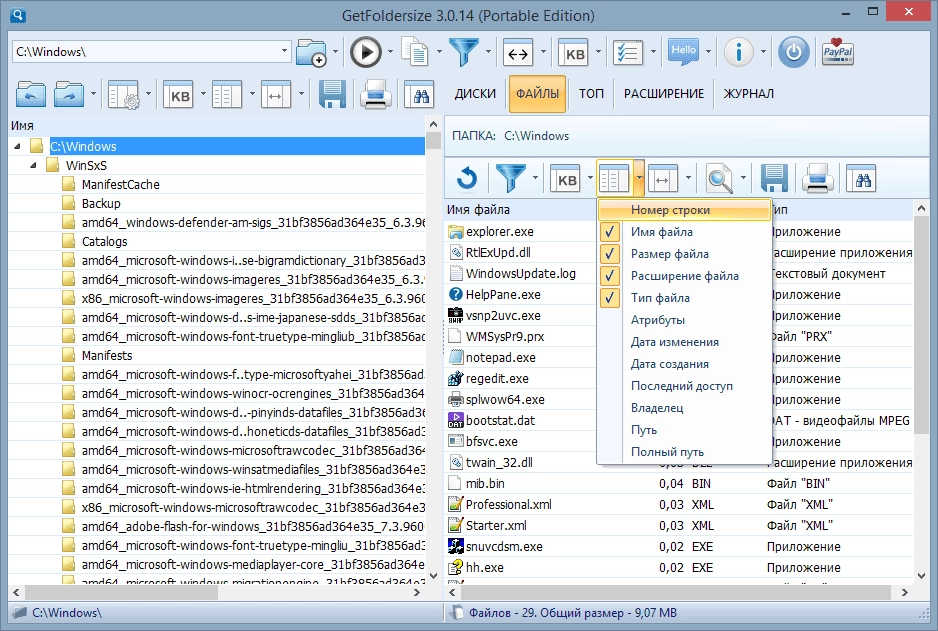Image resolution: width=938 pixels, height=631 pixels.
Task: Click the magnifier search icon in file panel
Action: pyautogui.click(x=719, y=178)
